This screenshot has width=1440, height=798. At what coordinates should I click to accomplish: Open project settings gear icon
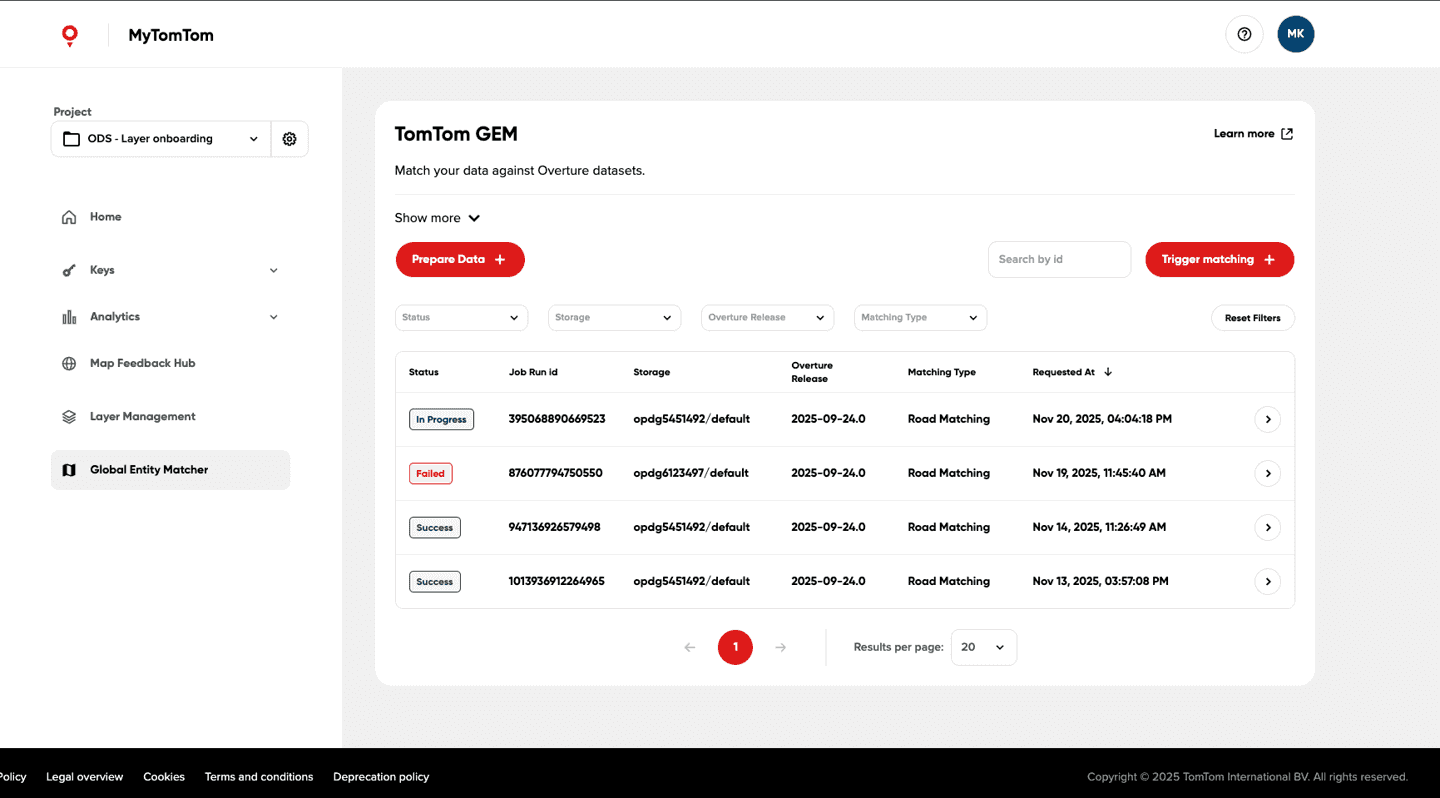289,139
